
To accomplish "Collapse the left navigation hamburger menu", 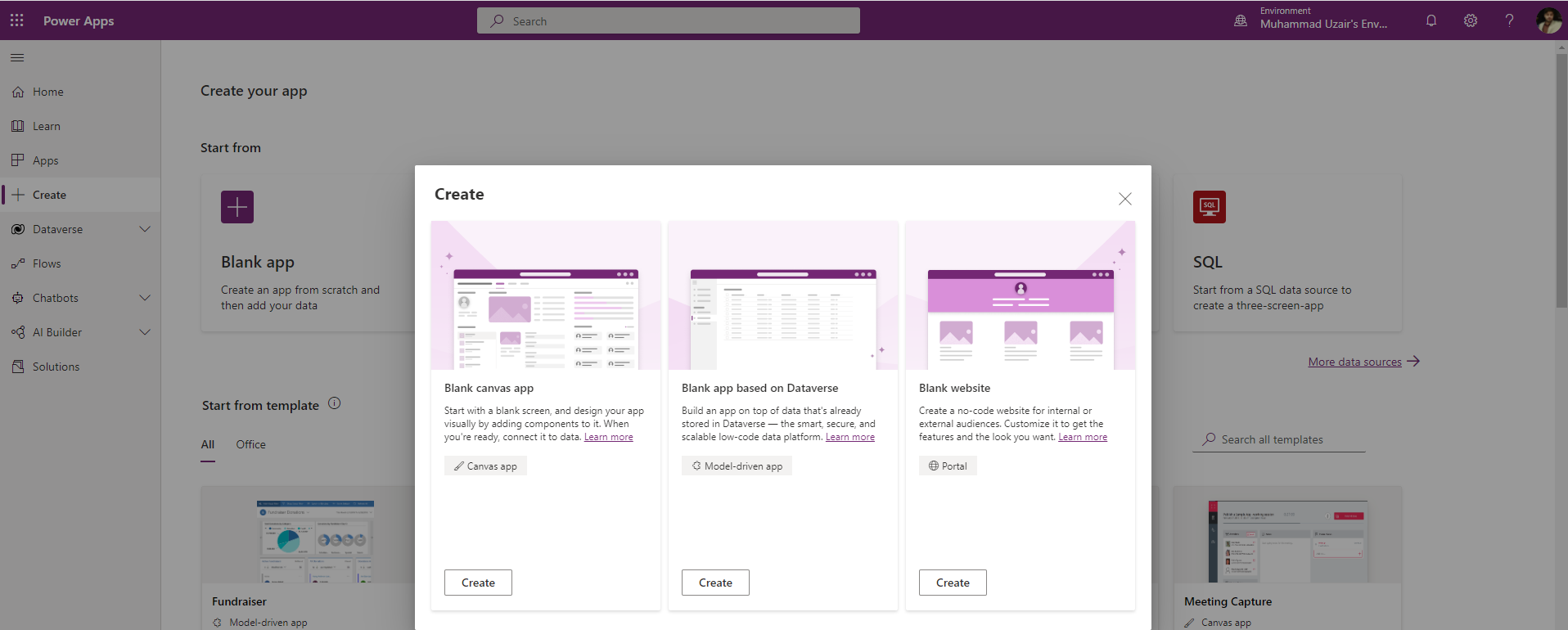I will point(17,58).
